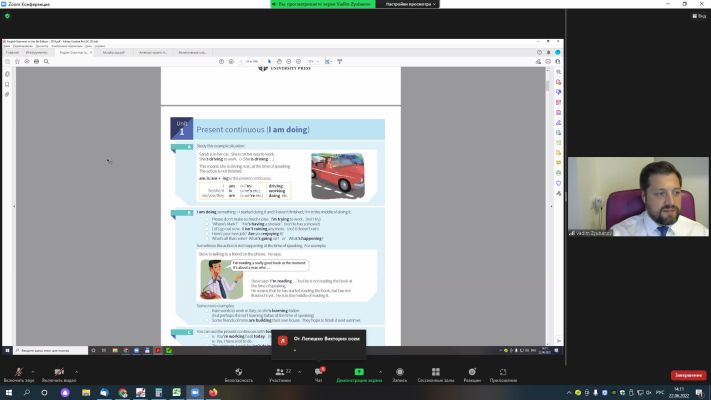Start recording with Запись icon
The width and height of the screenshot is (711, 400).
399,375
